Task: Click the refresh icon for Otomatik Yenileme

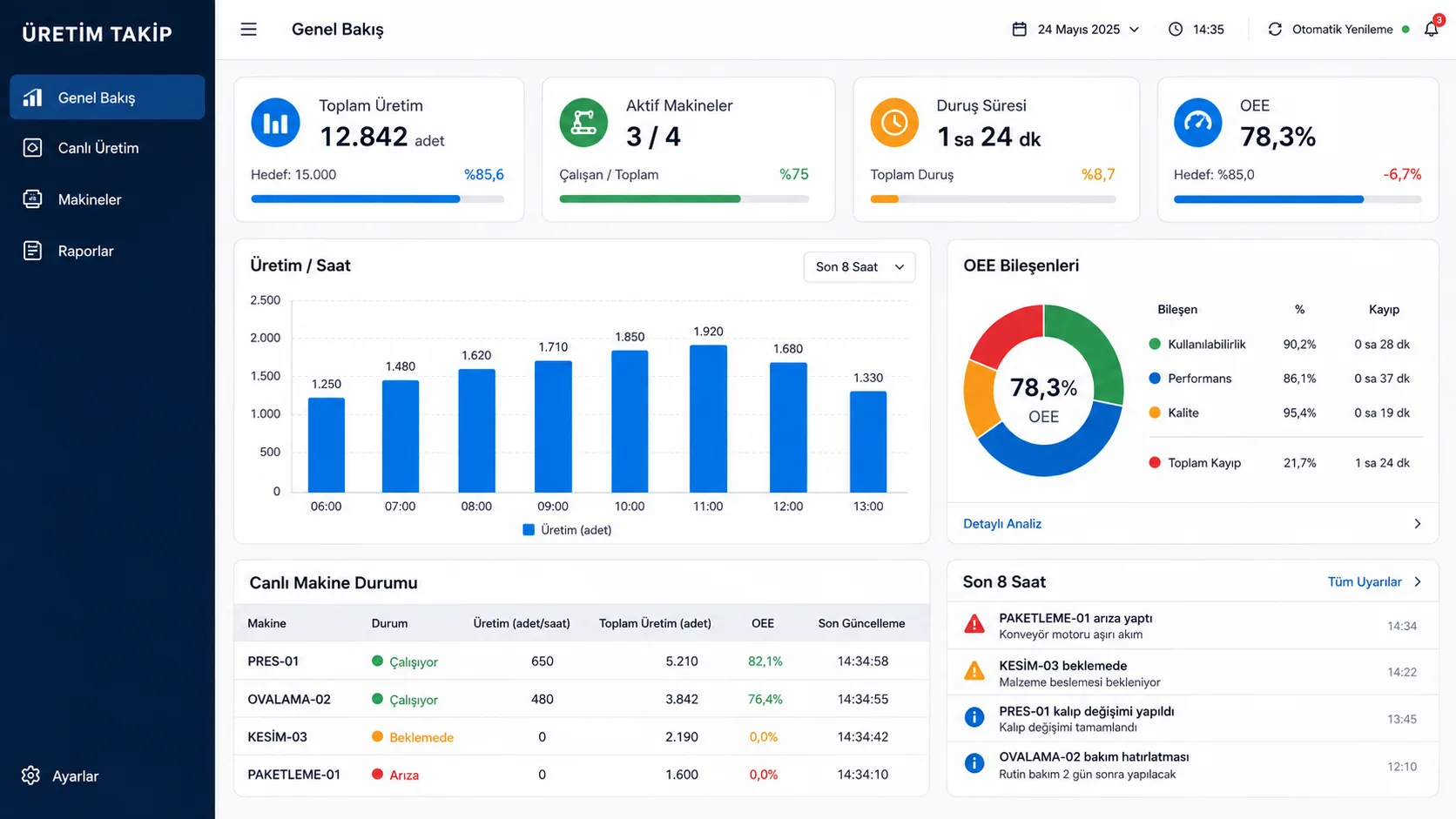Action: coord(1275,30)
